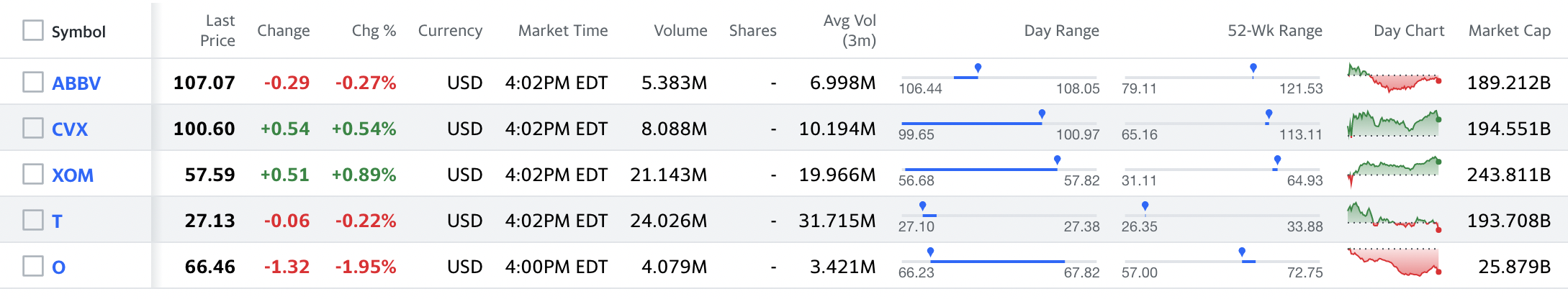Click CVX percent change +0.54%

click(x=364, y=129)
